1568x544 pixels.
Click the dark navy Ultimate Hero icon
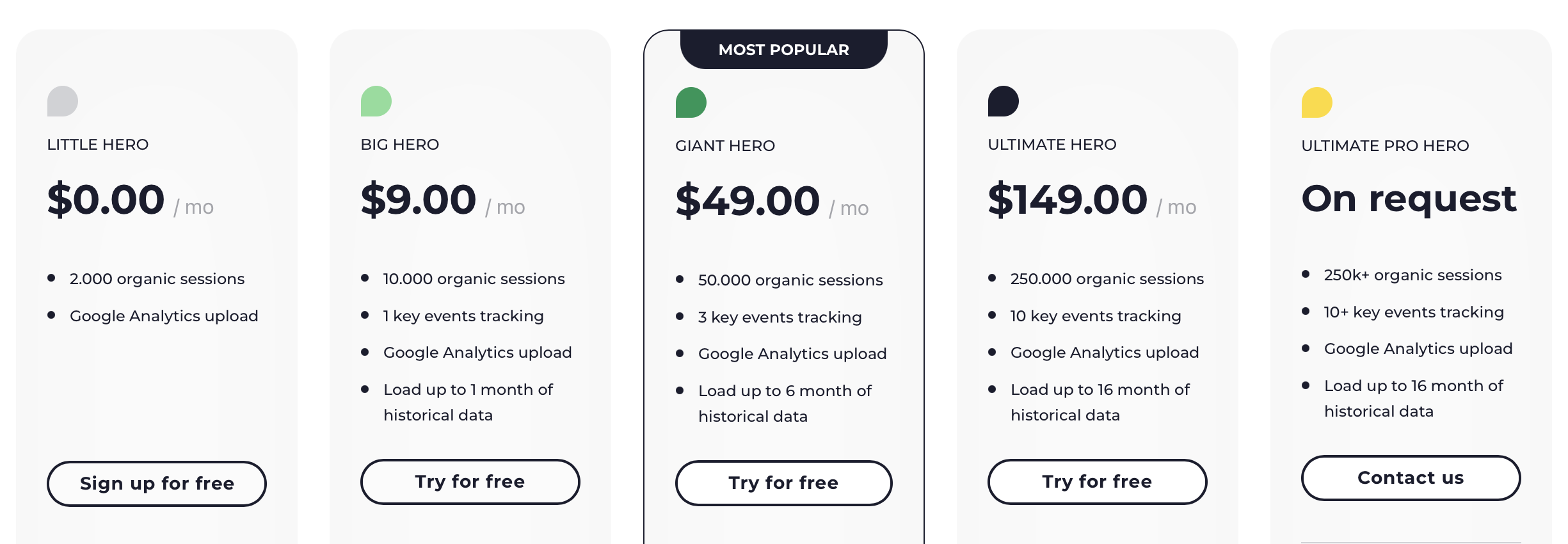point(1004,101)
